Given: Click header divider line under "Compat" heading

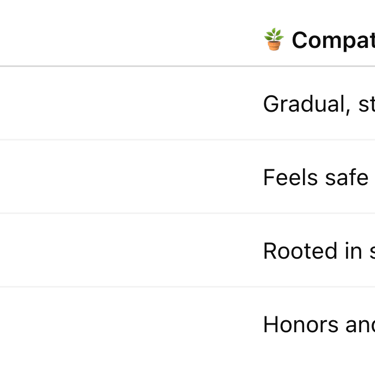Looking at the screenshot, I should point(187,66).
